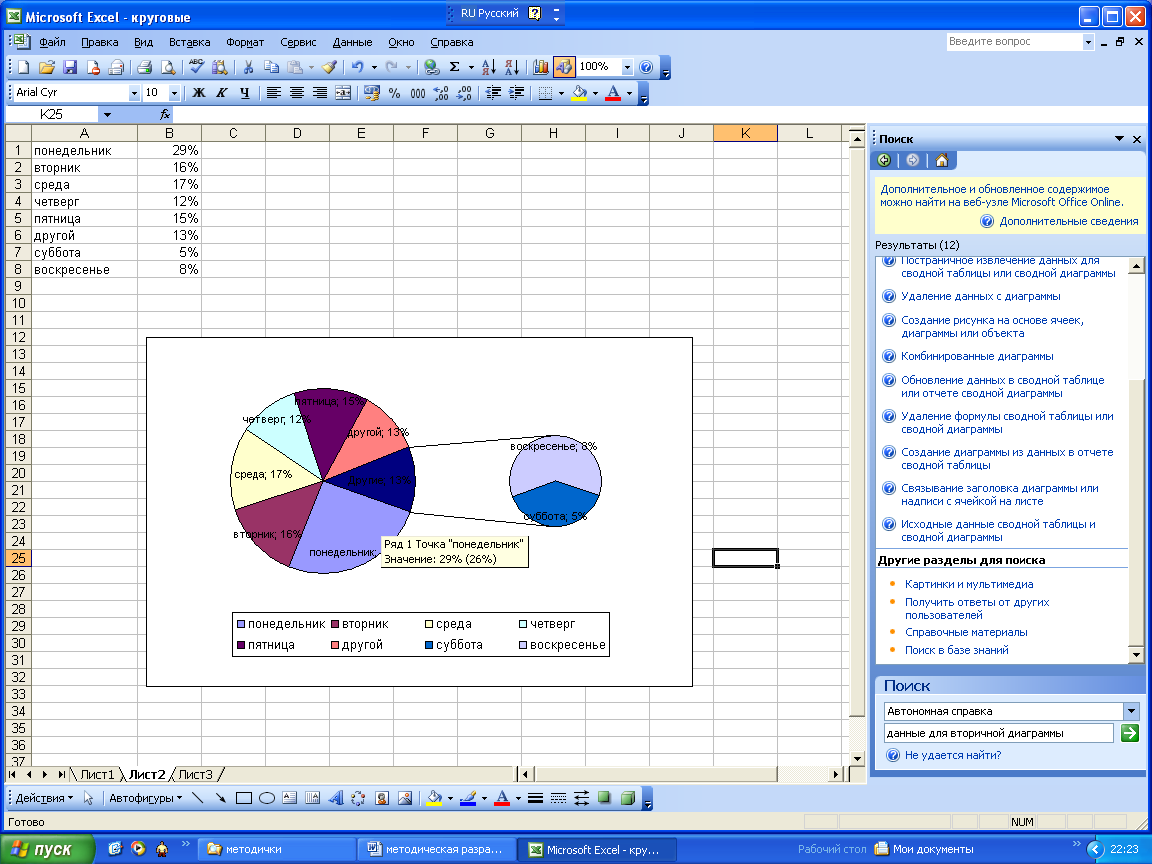The width and height of the screenshot is (1152, 864).
Task: Launch the Chart Wizard
Action: click(541, 68)
